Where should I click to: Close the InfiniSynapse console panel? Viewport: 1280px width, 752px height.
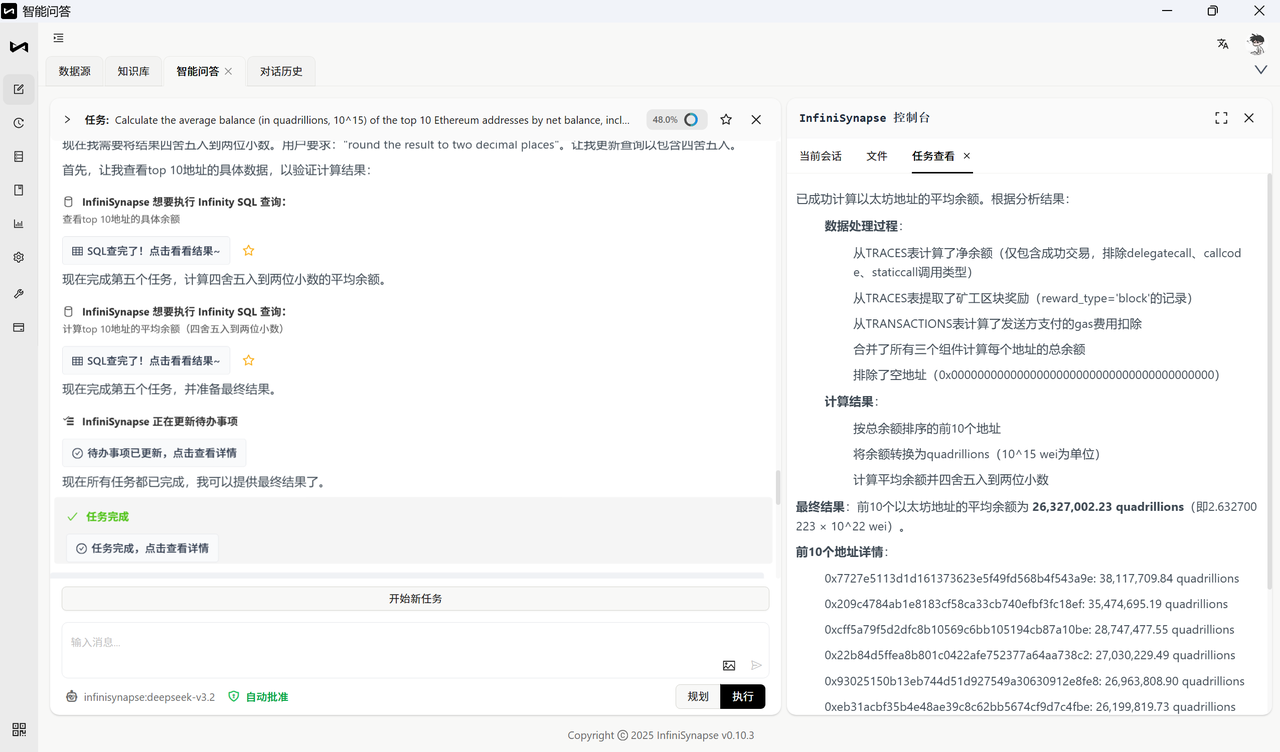(x=1249, y=118)
